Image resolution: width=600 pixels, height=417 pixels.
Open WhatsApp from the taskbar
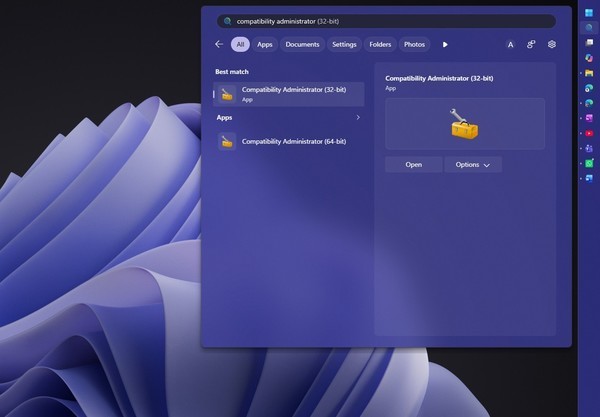click(589, 163)
